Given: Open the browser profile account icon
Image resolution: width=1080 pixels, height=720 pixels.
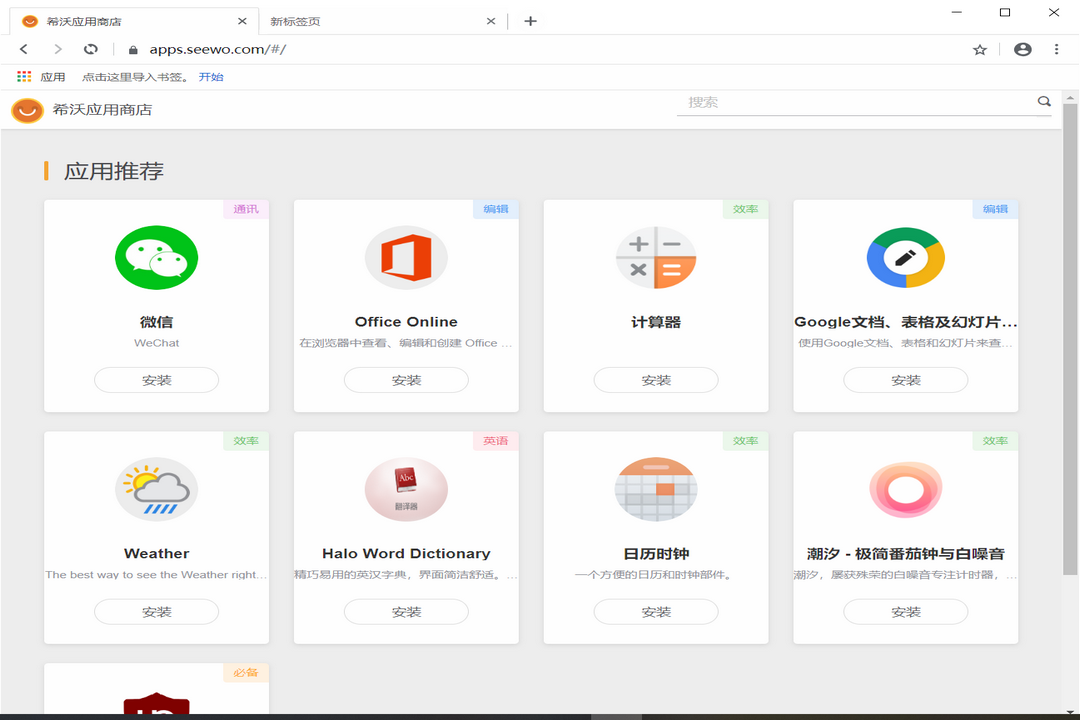Looking at the screenshot, I should (x=1021, y=48).
